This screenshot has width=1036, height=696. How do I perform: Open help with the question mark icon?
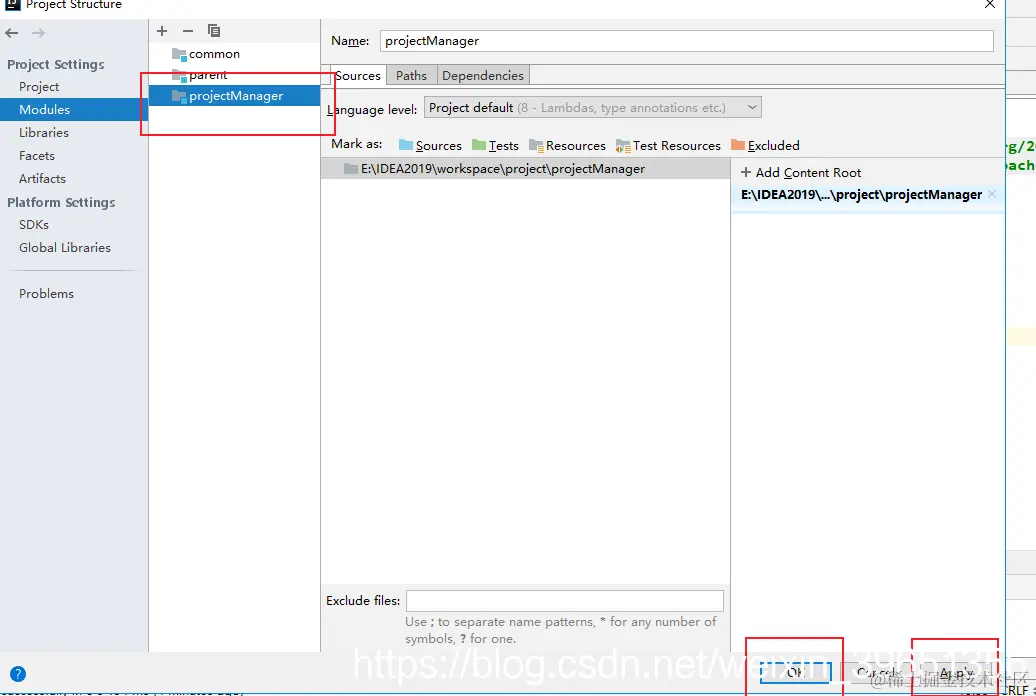(x=18, y=674)
